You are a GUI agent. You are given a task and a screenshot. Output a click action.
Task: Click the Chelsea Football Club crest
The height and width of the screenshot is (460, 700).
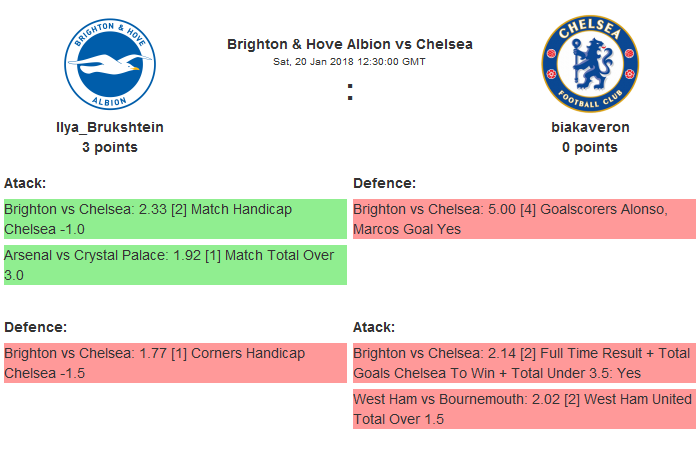pyautogui.click(x=590, y=64)
